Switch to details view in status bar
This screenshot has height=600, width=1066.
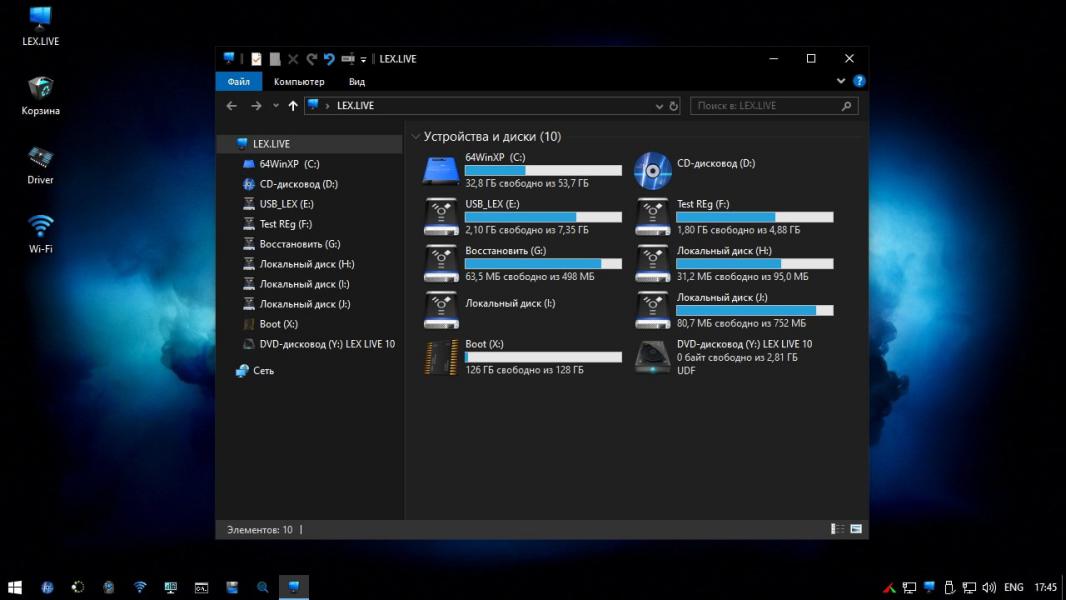point(836,529)
